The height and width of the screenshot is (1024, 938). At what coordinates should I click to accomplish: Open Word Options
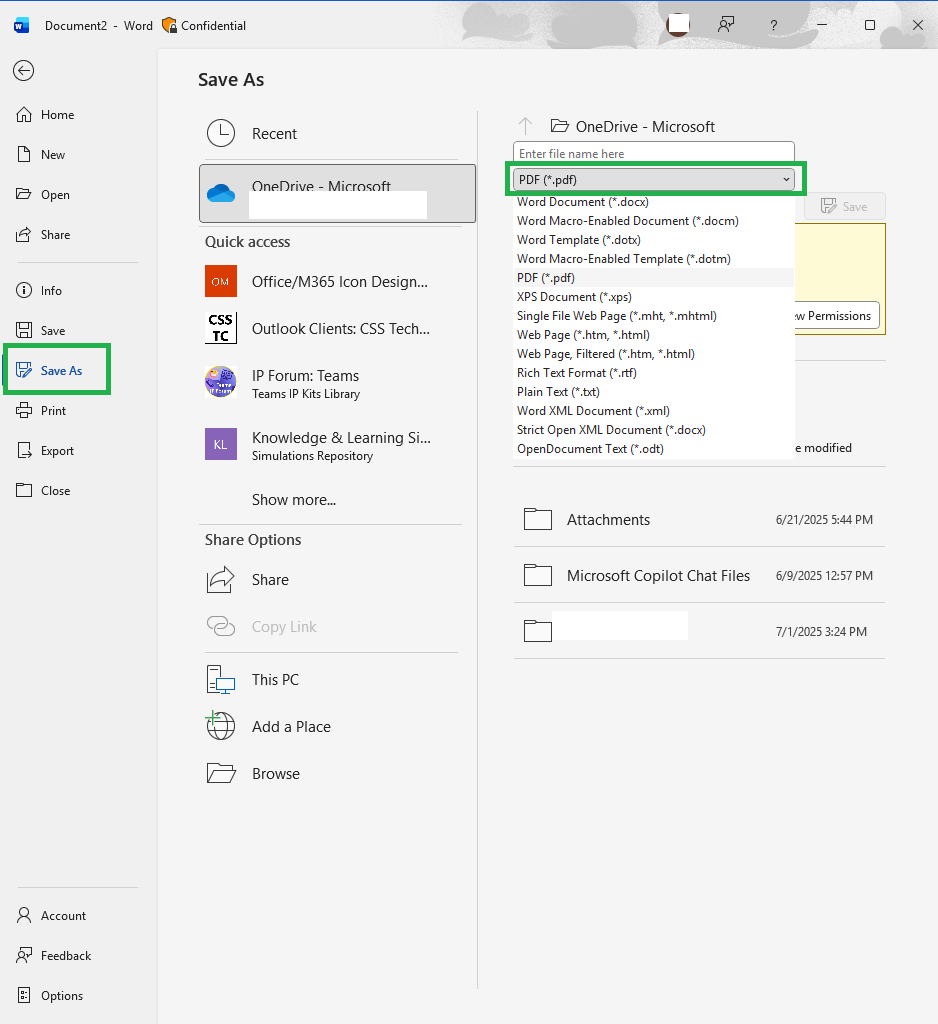pyautogui.click(x=50, y=995)
